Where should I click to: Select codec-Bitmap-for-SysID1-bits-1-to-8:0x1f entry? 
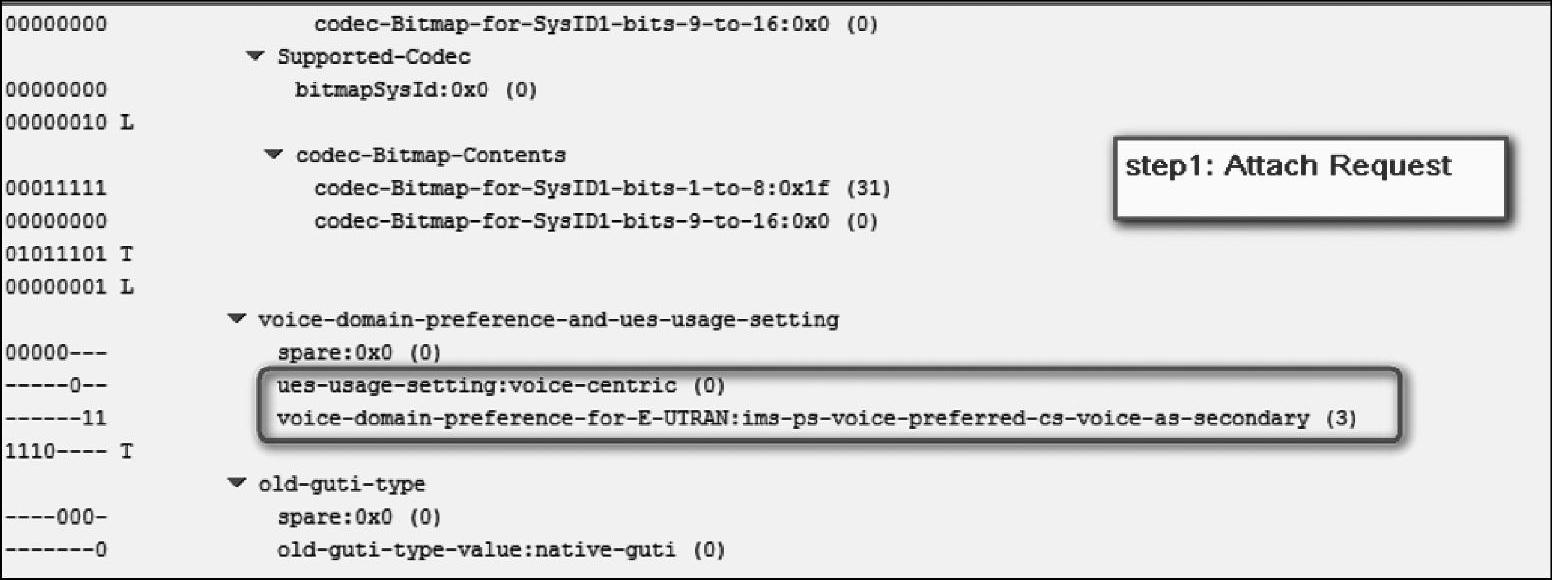pos(602,189)
